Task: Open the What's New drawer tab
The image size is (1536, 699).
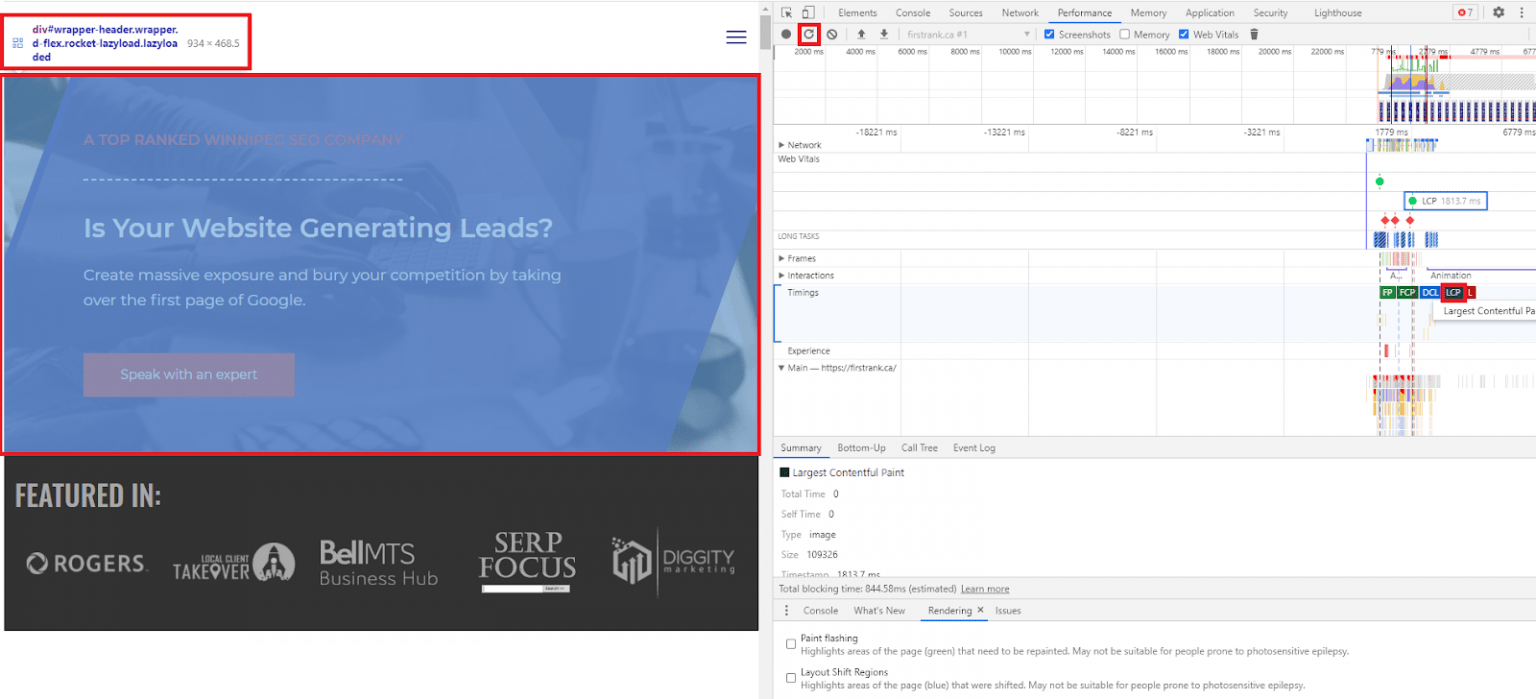Action: pos(879,610)
